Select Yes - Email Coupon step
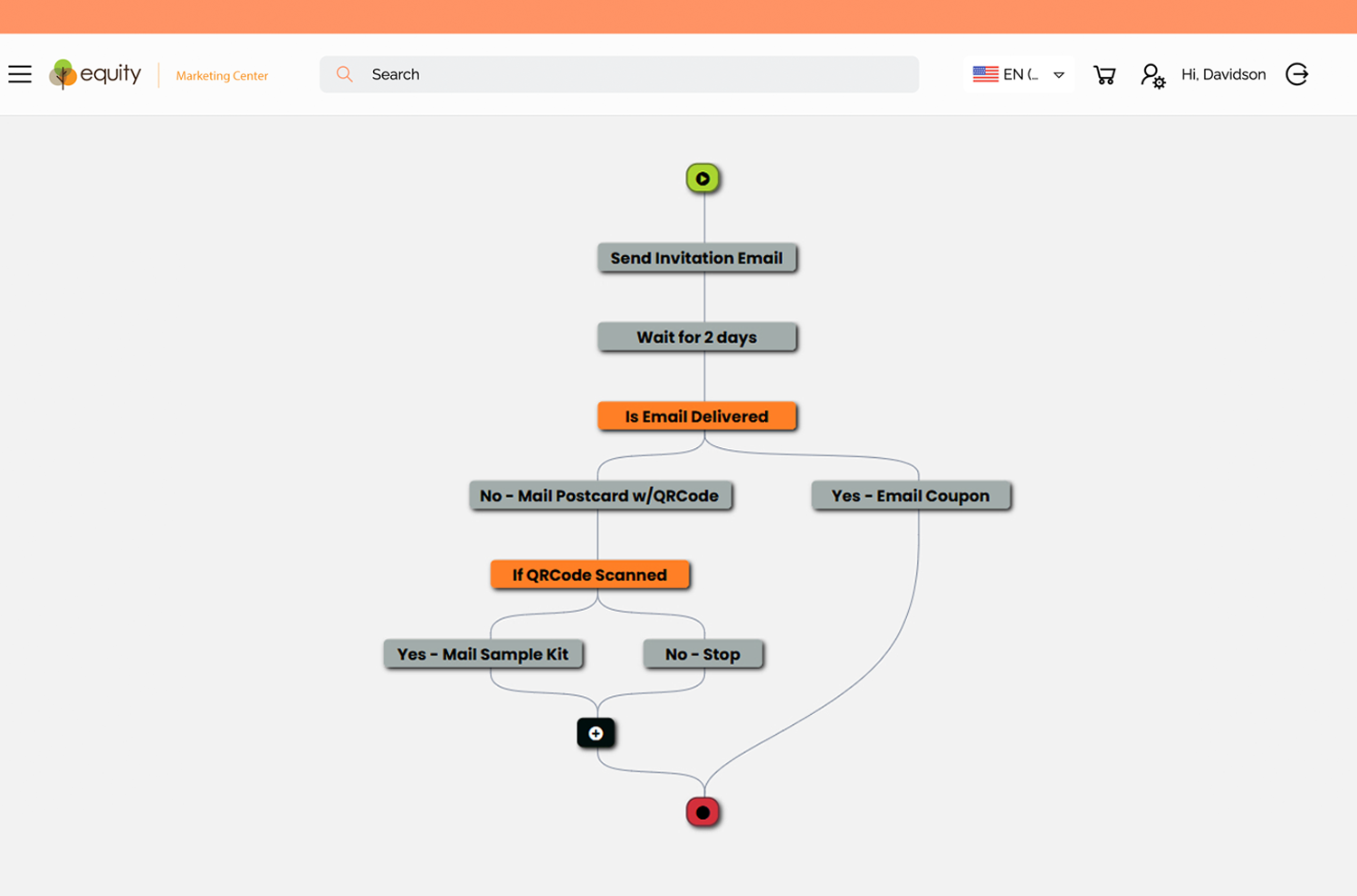 [x=910, y=496]
